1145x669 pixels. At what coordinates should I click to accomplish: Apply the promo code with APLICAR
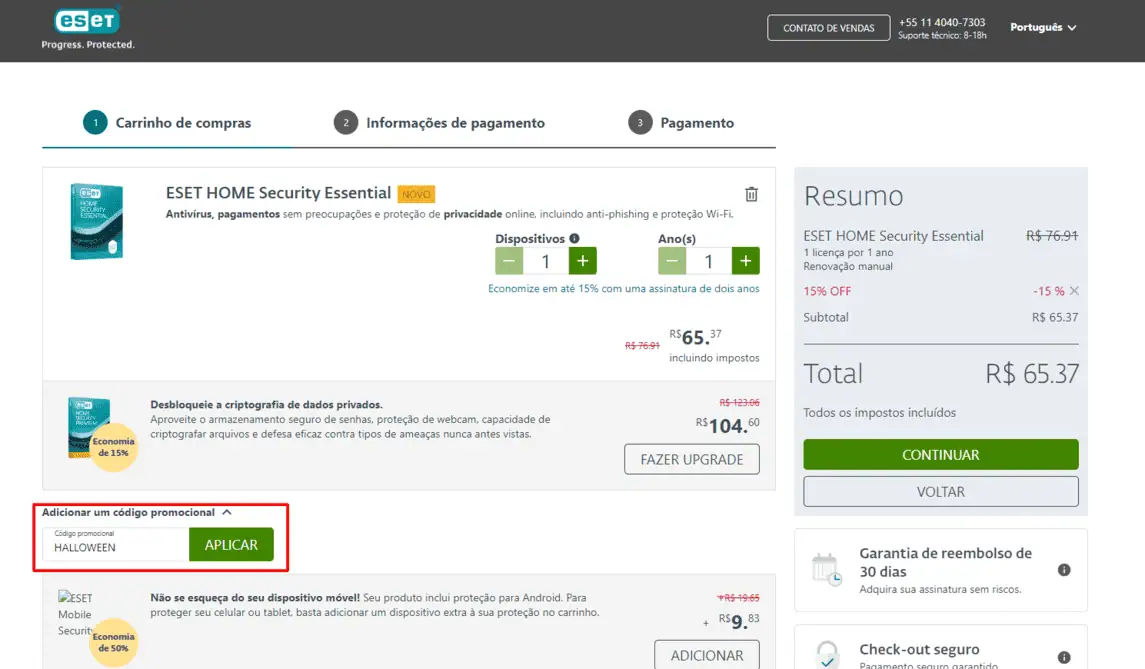point(231,545)
